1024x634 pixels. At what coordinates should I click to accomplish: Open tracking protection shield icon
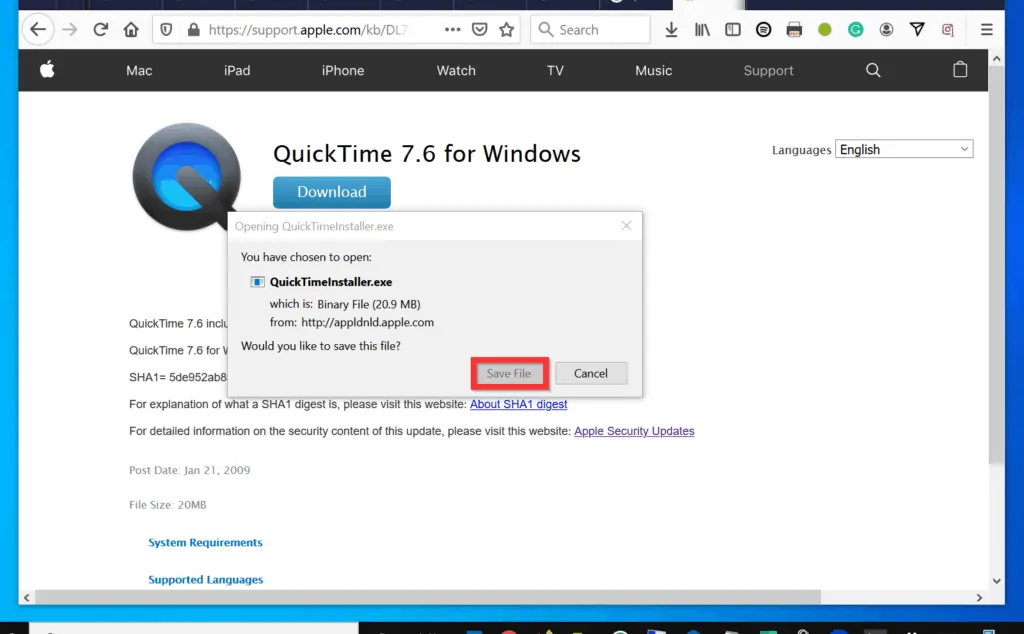click(x=167, y=29)
